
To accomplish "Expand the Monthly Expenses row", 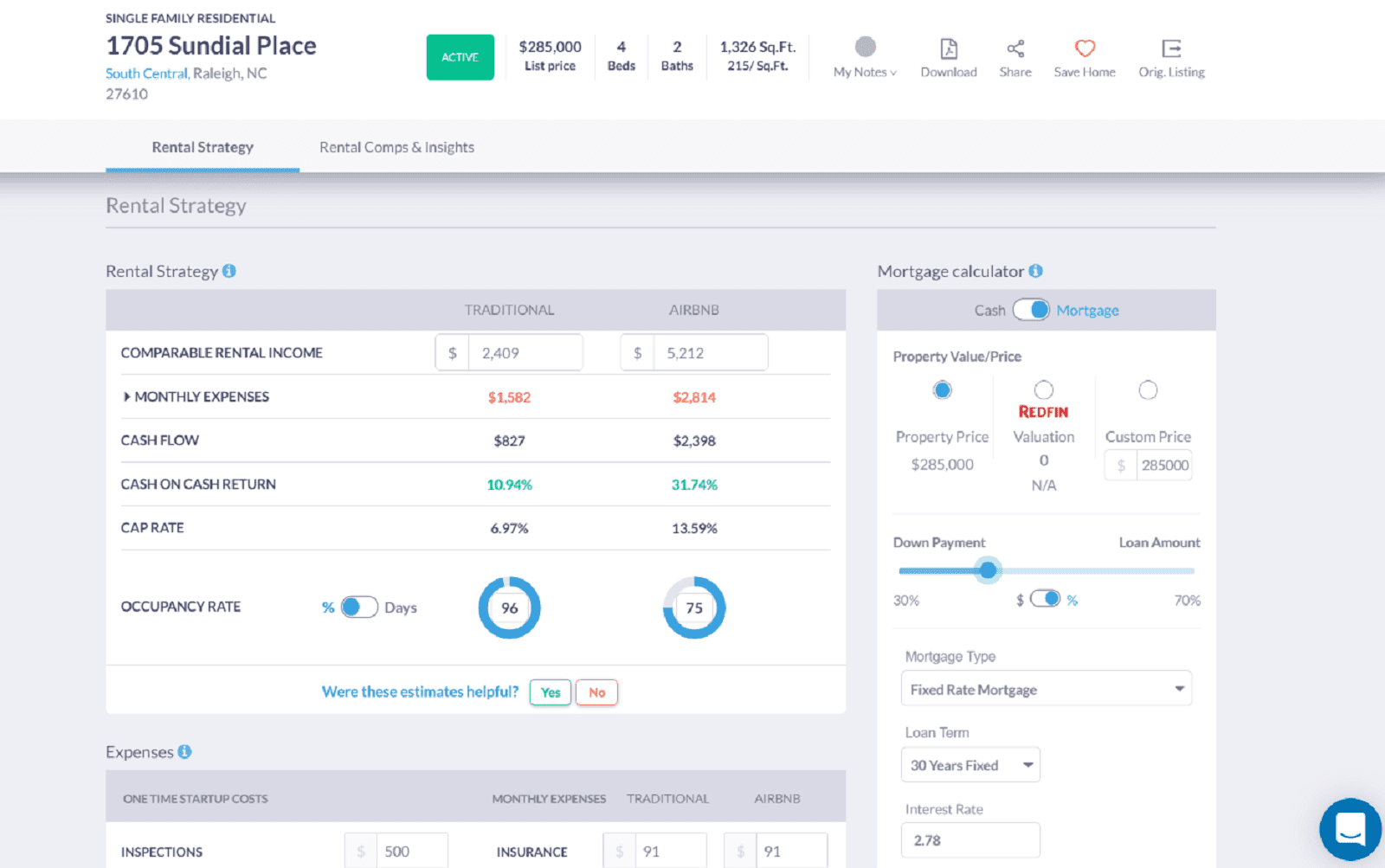I will click(127, 397).
